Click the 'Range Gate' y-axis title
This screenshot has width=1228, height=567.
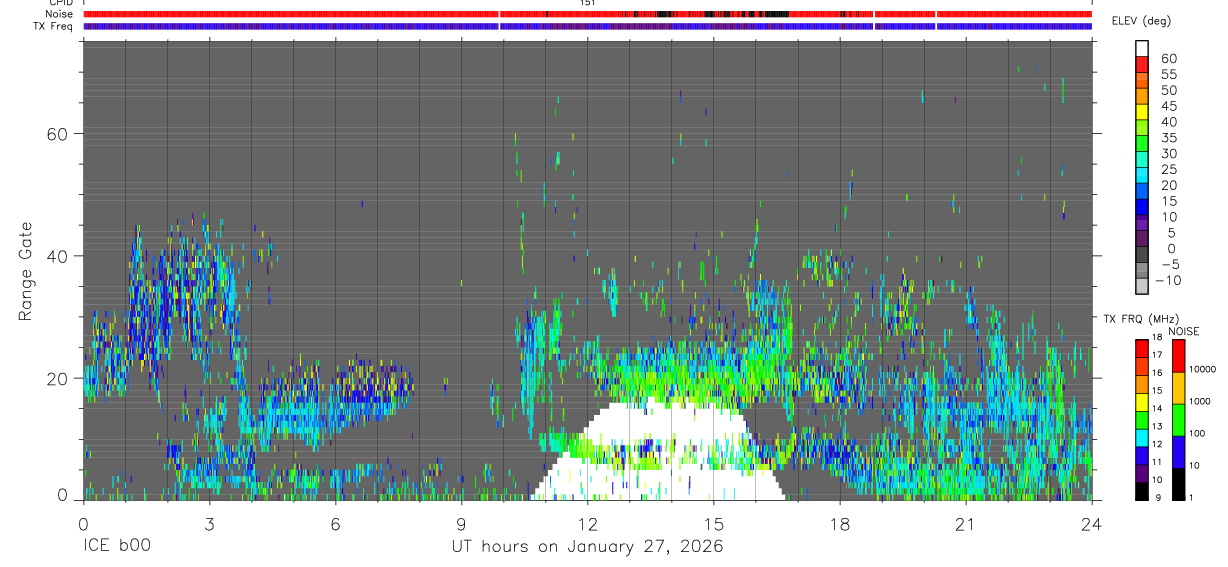pyautogui.click(x=24, y=271)
